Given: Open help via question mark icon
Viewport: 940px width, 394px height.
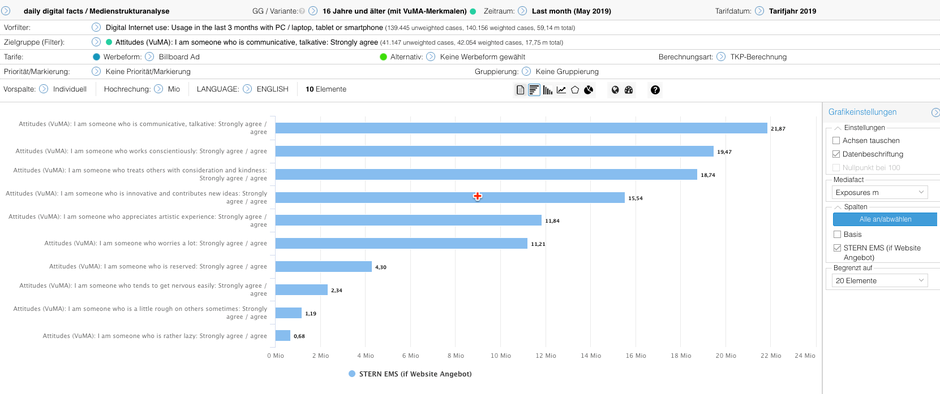Looking at the screenshot, I should pos(655,90).
